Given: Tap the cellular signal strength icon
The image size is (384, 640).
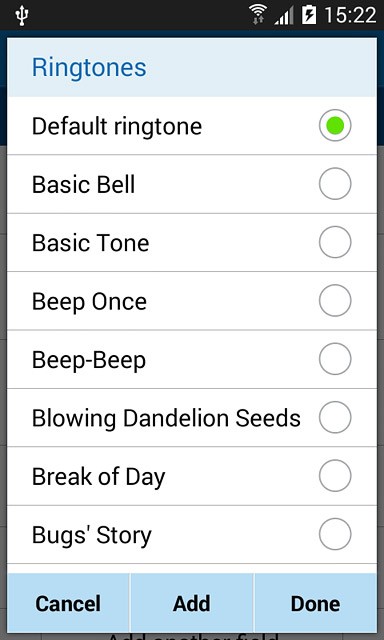Looking at the screenshot, I should [x=284, y=16].
